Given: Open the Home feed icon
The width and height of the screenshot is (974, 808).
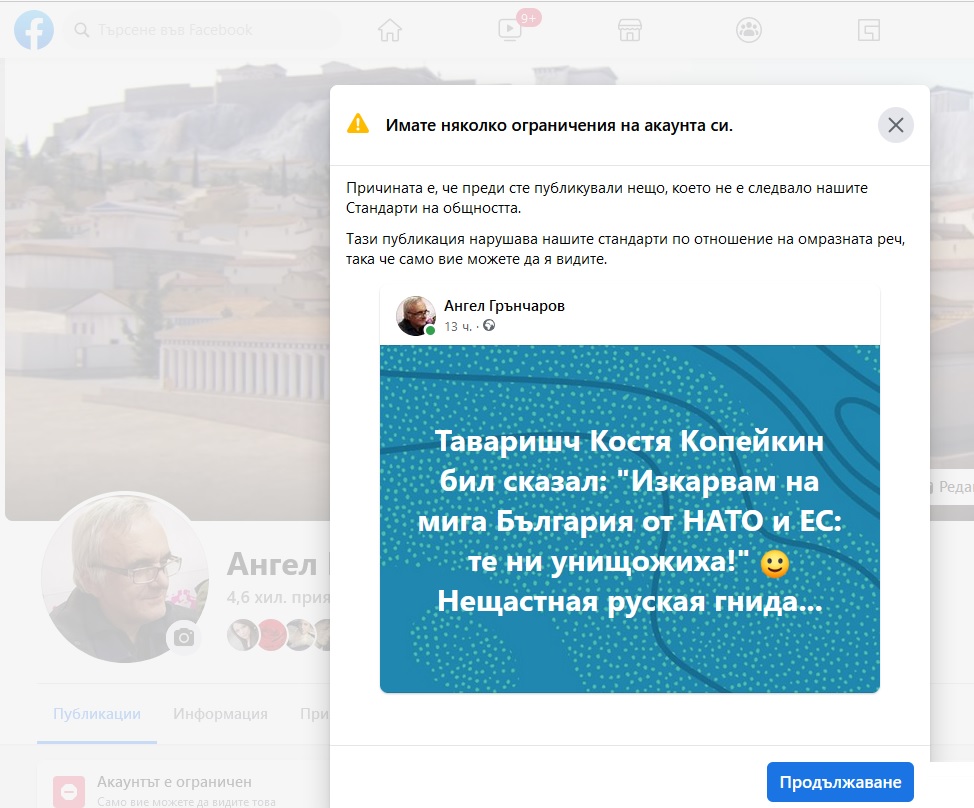Looking at the screenshot, I should click(390, 30).
